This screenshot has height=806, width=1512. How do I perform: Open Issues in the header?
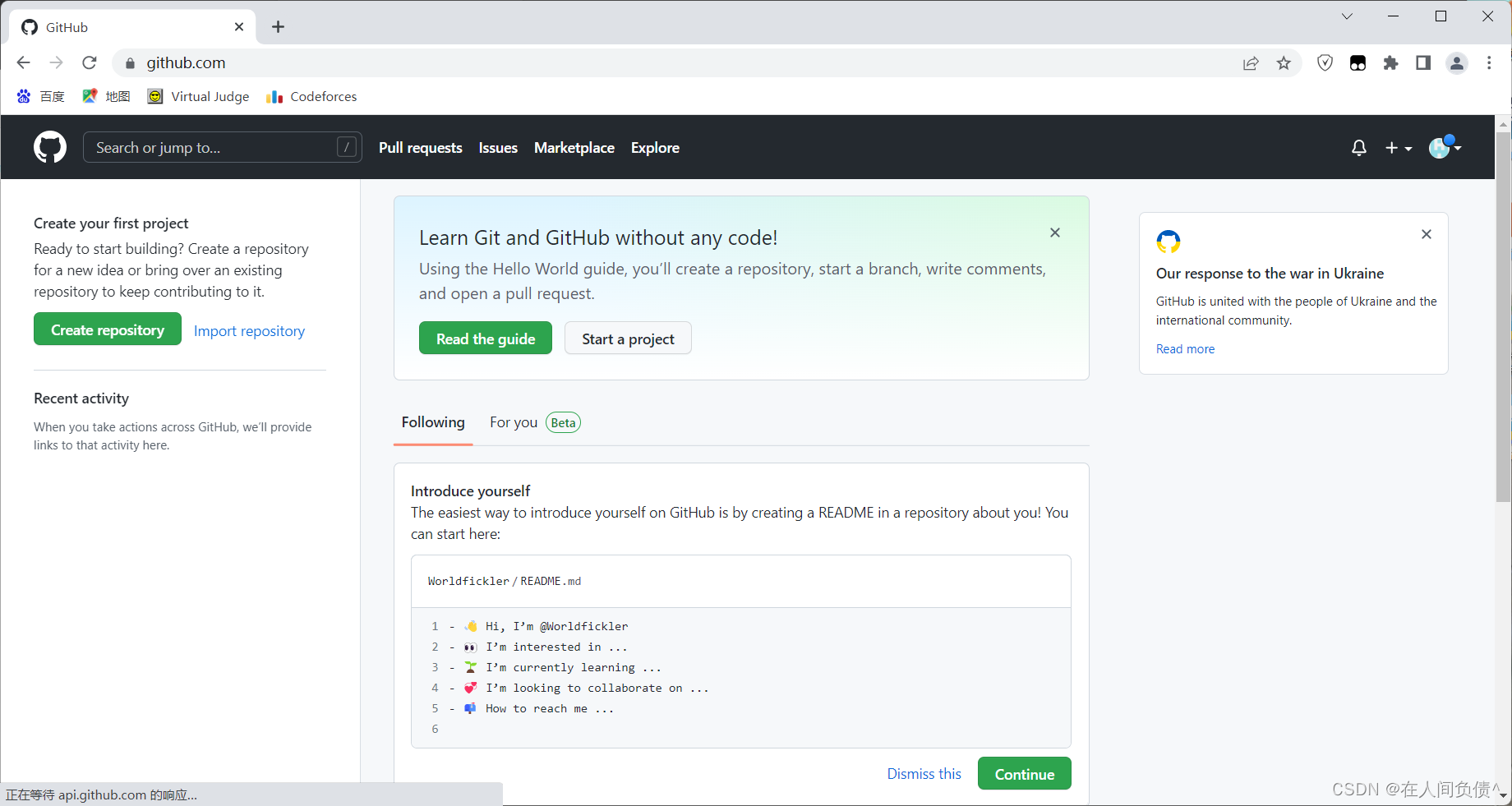click(x=498, y=148)
